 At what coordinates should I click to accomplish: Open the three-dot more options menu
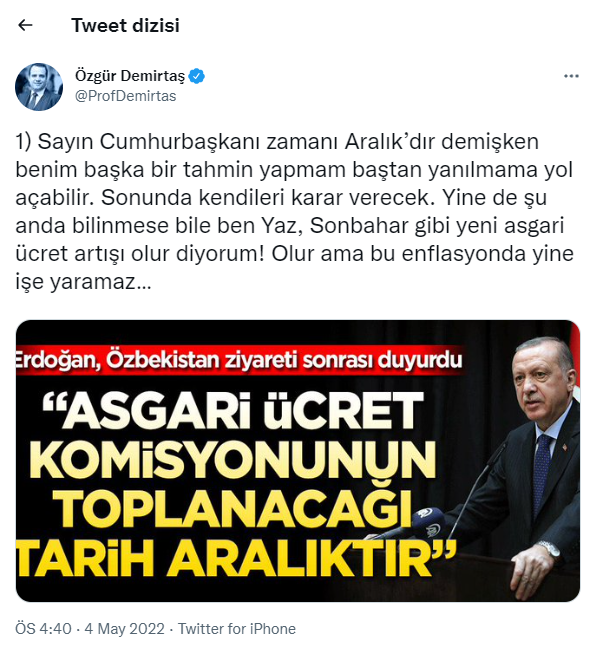tap(571, 76)
